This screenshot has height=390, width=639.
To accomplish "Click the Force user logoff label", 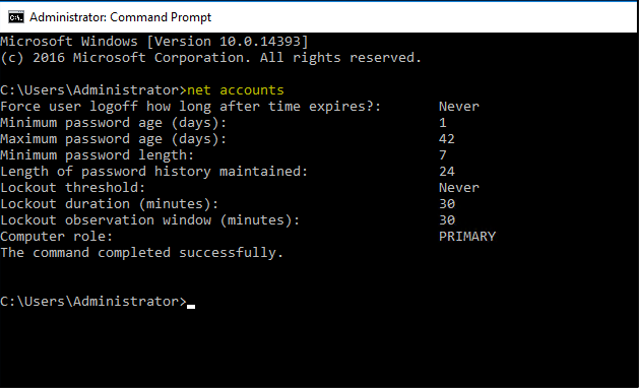I will pos(190,107).
